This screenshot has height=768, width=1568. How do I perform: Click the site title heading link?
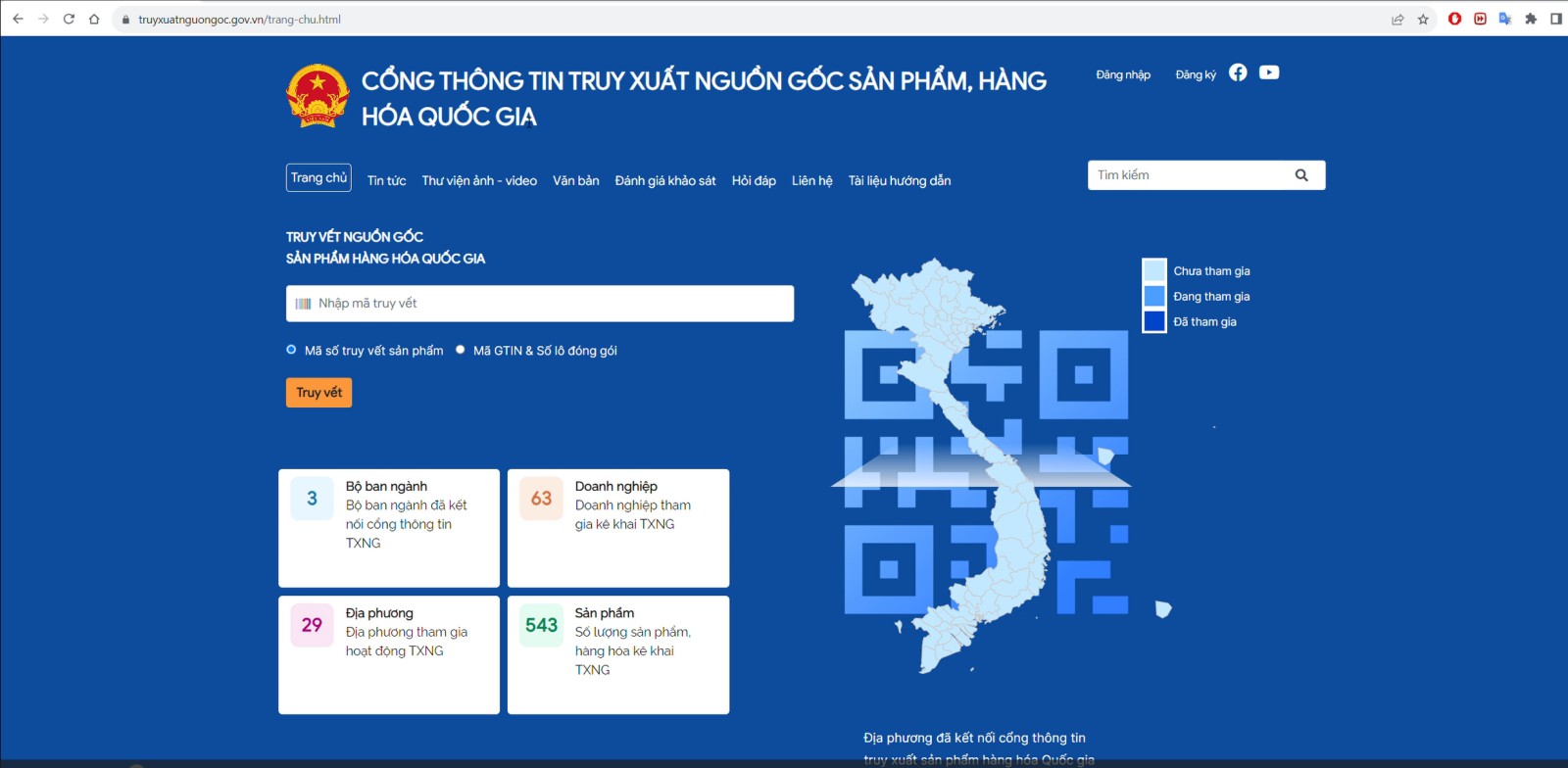[704, 98]
